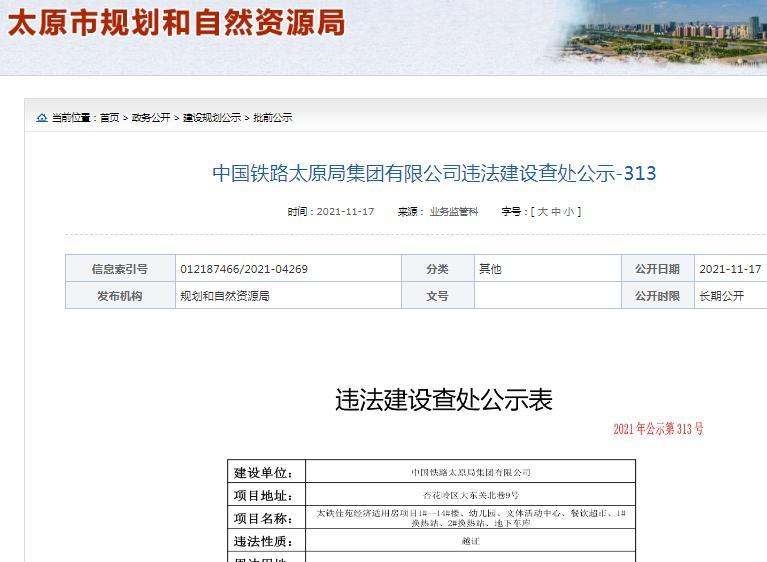Viewport: 767px width, 562px height.
Task: Click the home icon beside 当前位置
Action: tap(42, 117)
